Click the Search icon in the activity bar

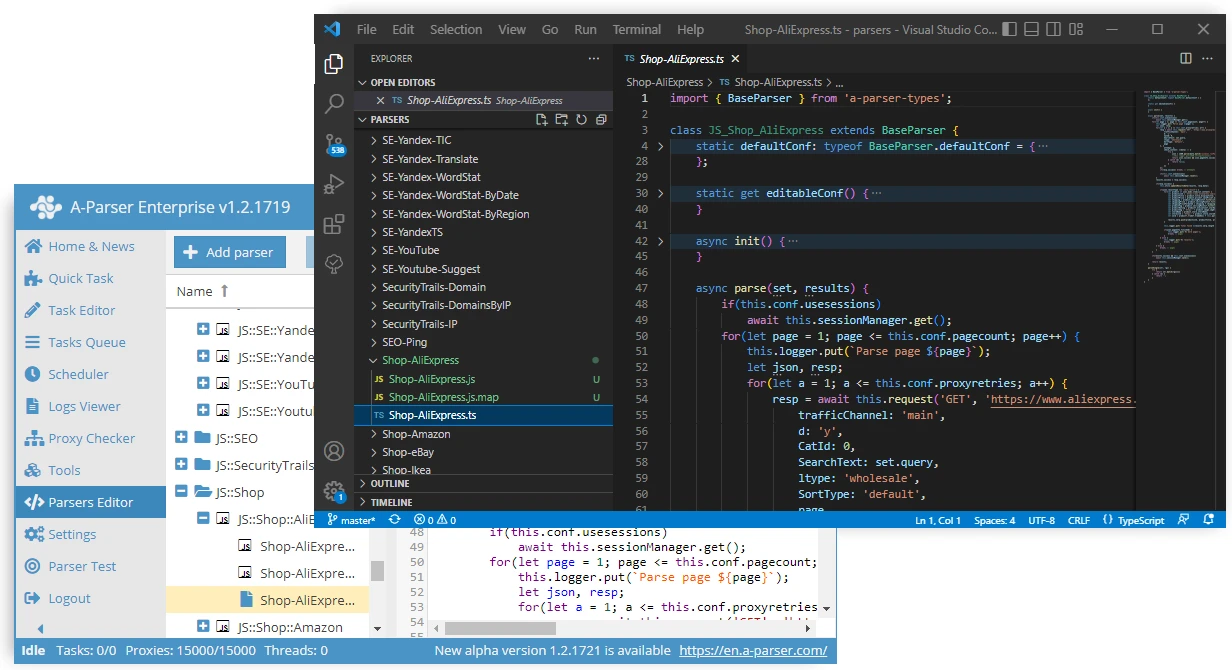coord(333,103)
